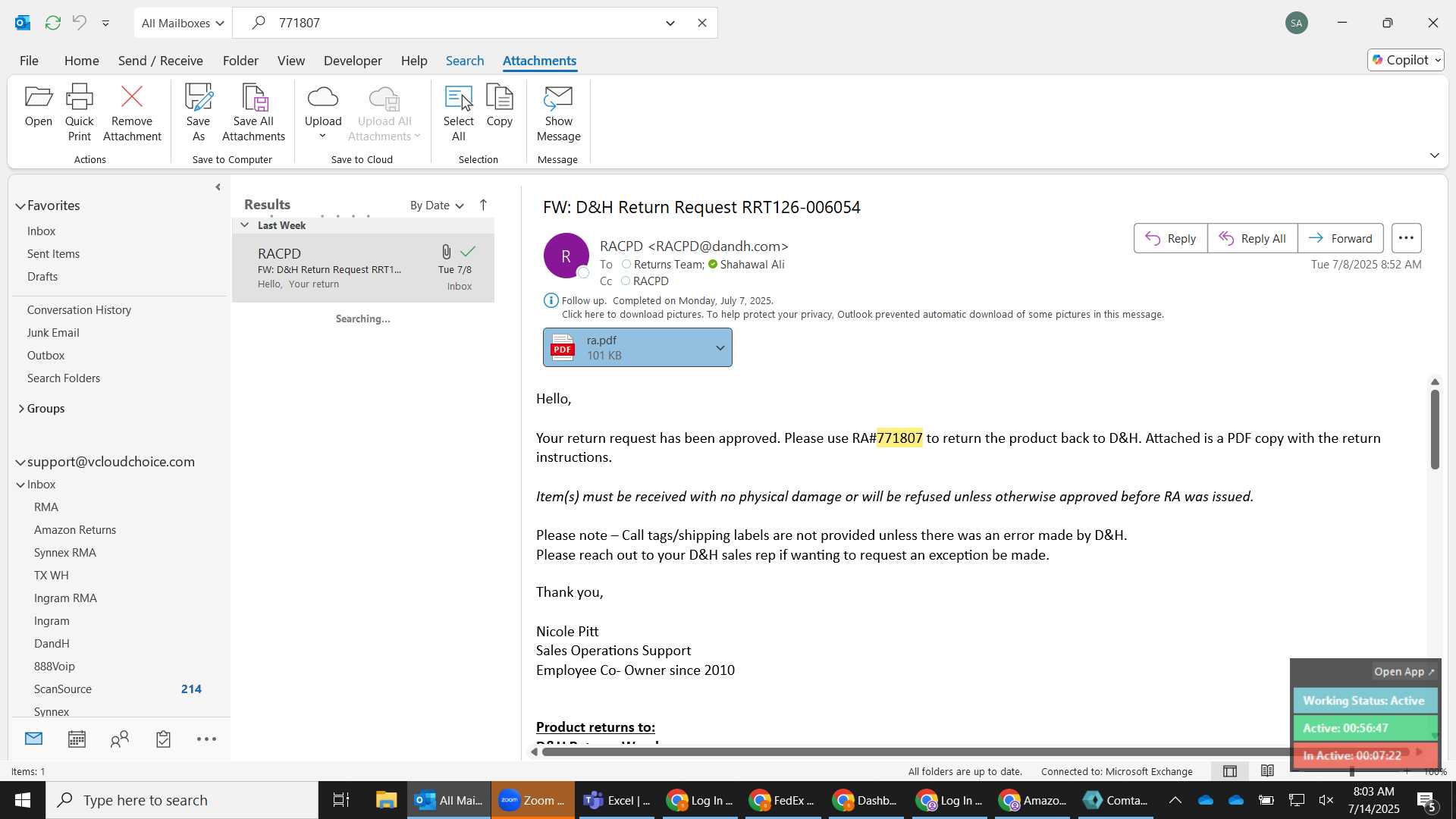Toggle the follow-up complete checkmark on RACPD email
The width and height of the screenshot is (1456, 819).
(468, 252)
